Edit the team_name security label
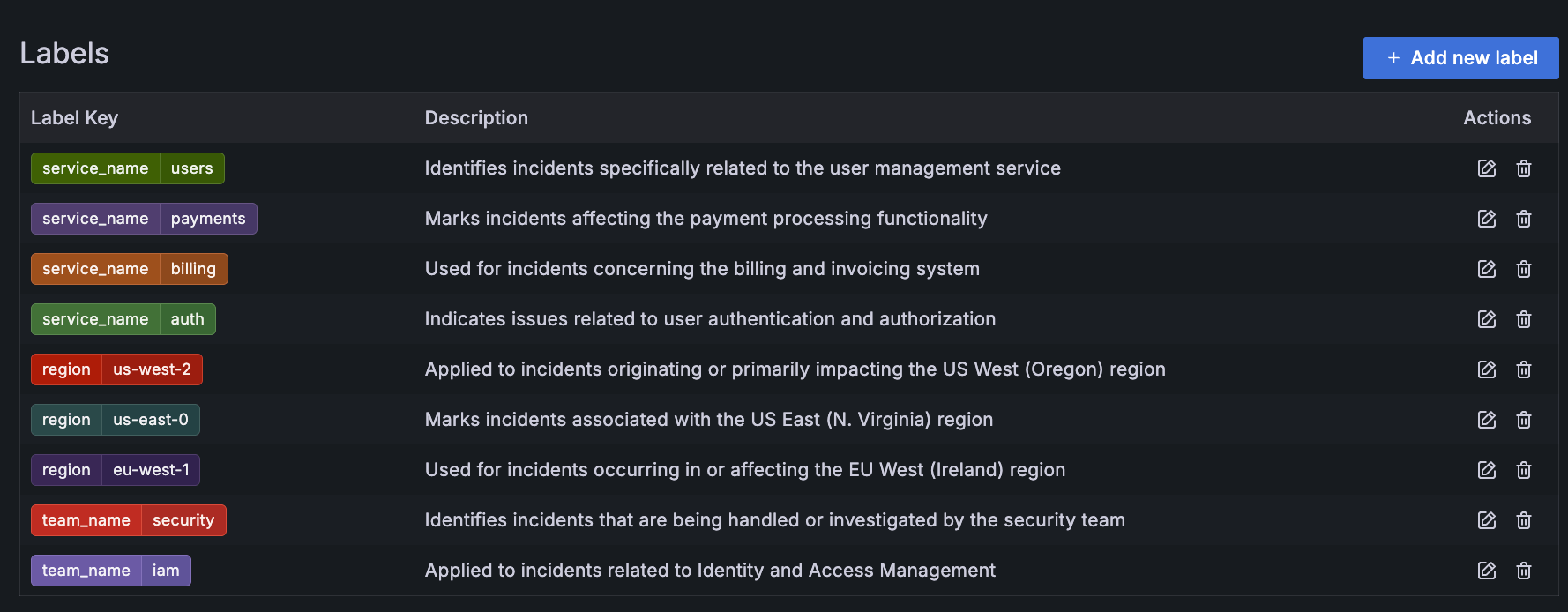The height and width of the screenshot is (612, 1568). pos(1487,520)
